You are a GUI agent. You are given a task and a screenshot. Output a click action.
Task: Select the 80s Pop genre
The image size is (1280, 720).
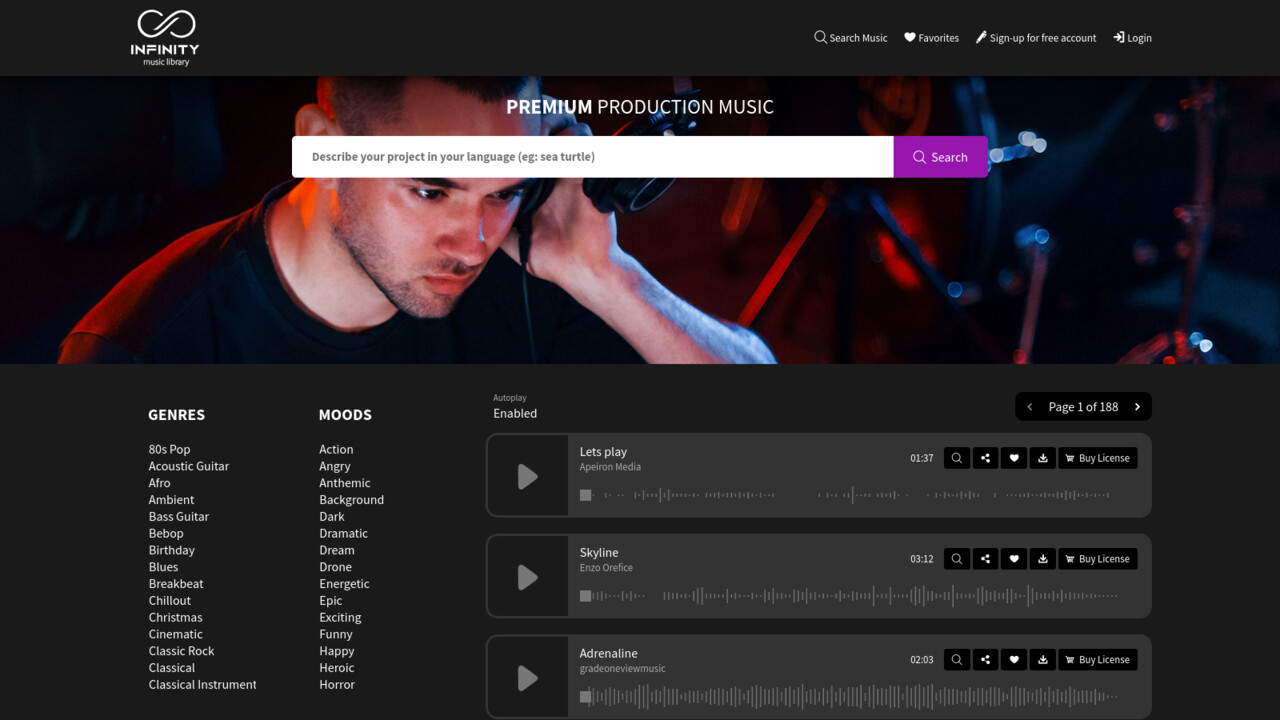click(x=169, y=450)
